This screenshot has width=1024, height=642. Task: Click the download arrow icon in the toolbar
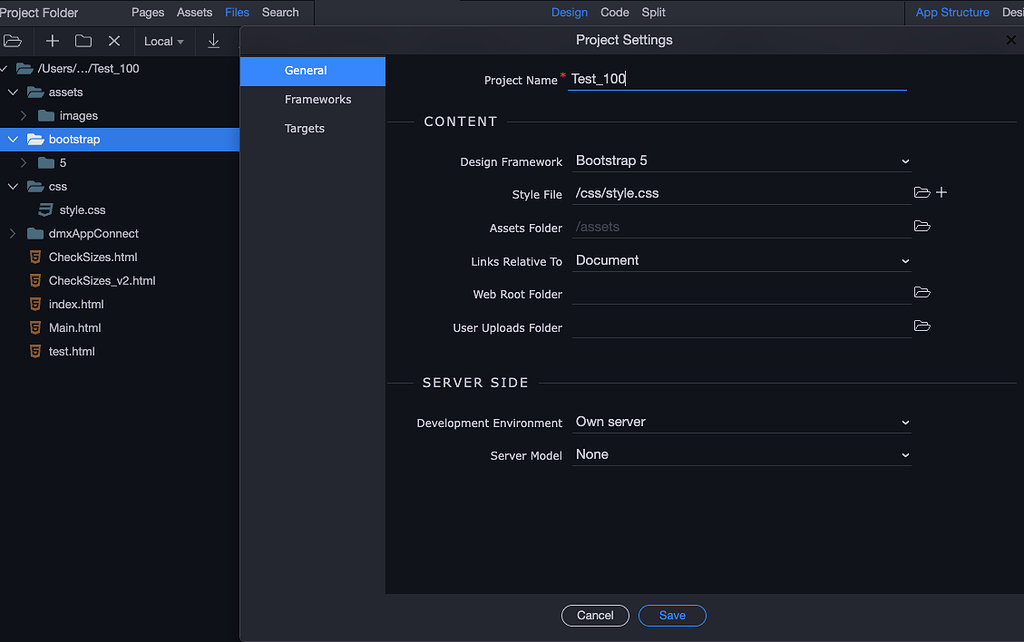(211, 41)
